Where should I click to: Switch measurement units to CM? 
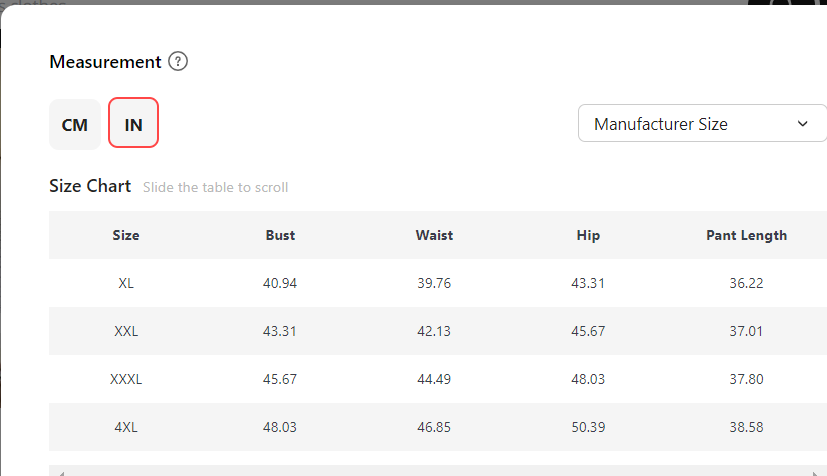click(x=75, y=125)
